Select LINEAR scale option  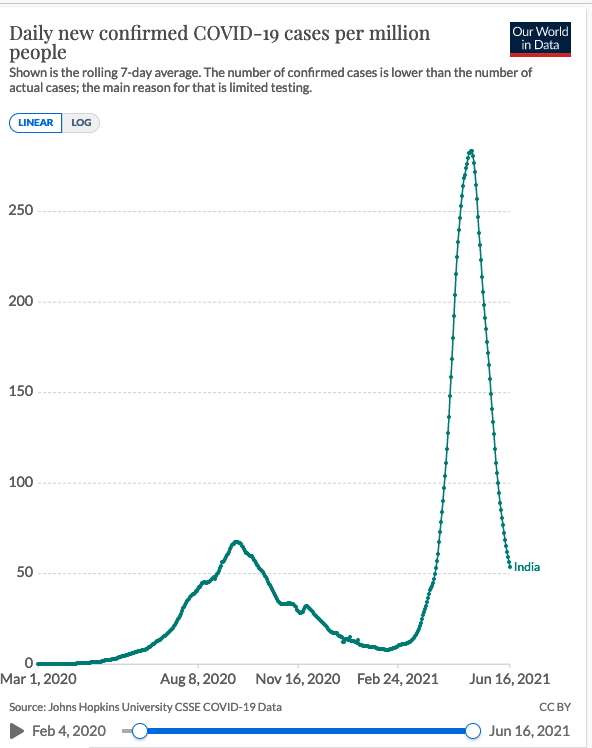click(35, 123)
